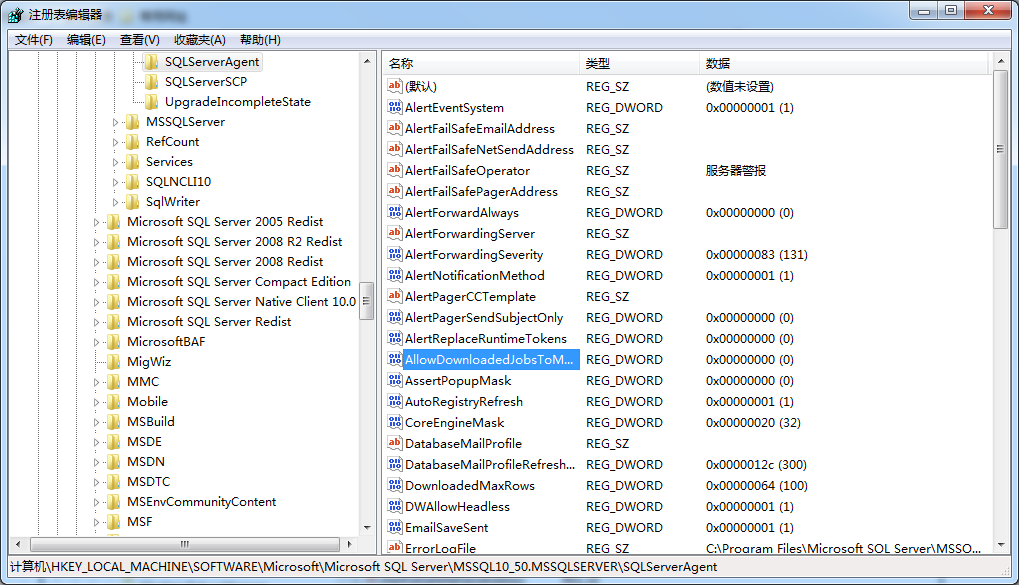Sort by the 类型 column header

click(x=598, y=63)
